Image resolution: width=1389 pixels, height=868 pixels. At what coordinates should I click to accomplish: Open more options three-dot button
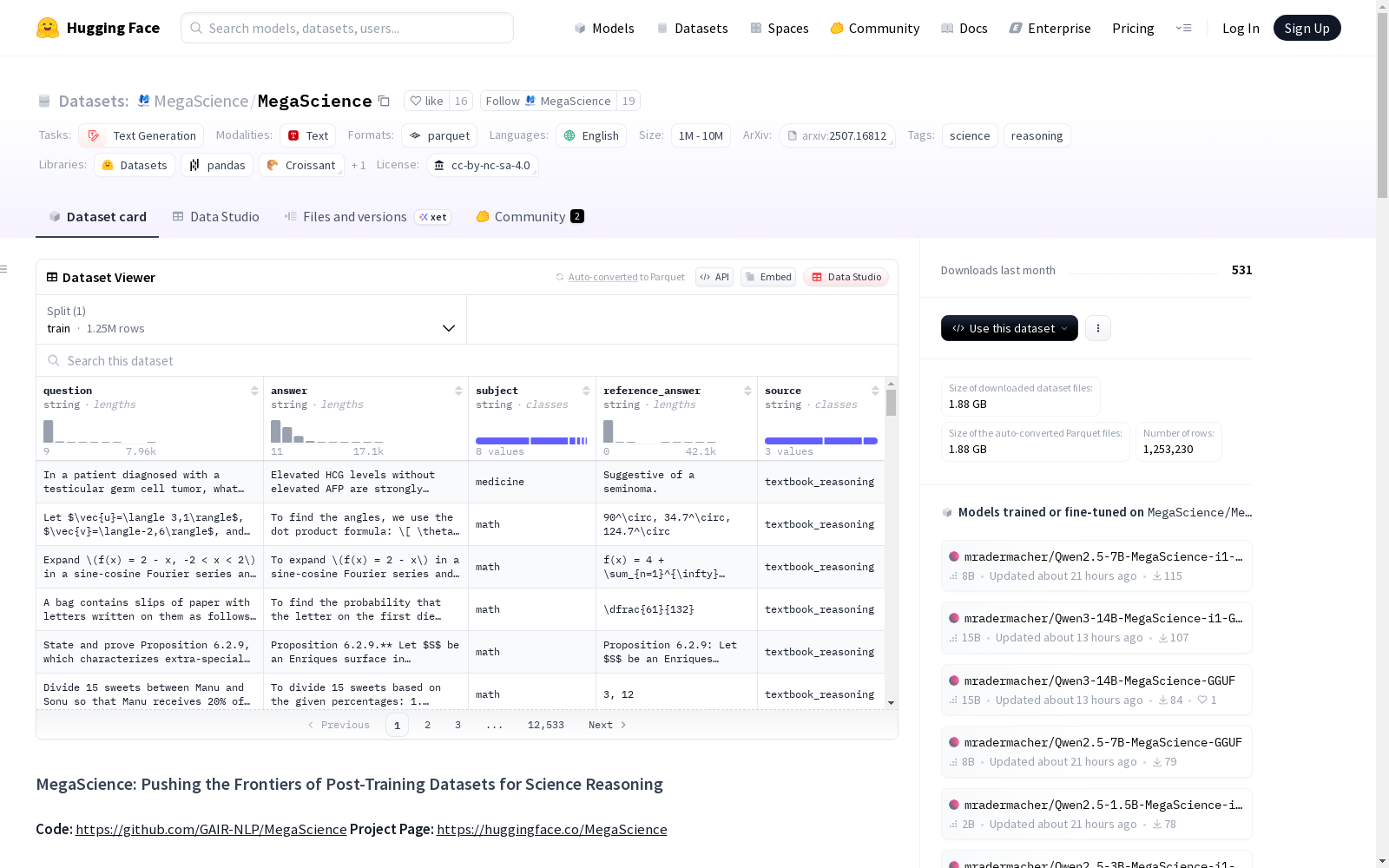point(1098,328)
